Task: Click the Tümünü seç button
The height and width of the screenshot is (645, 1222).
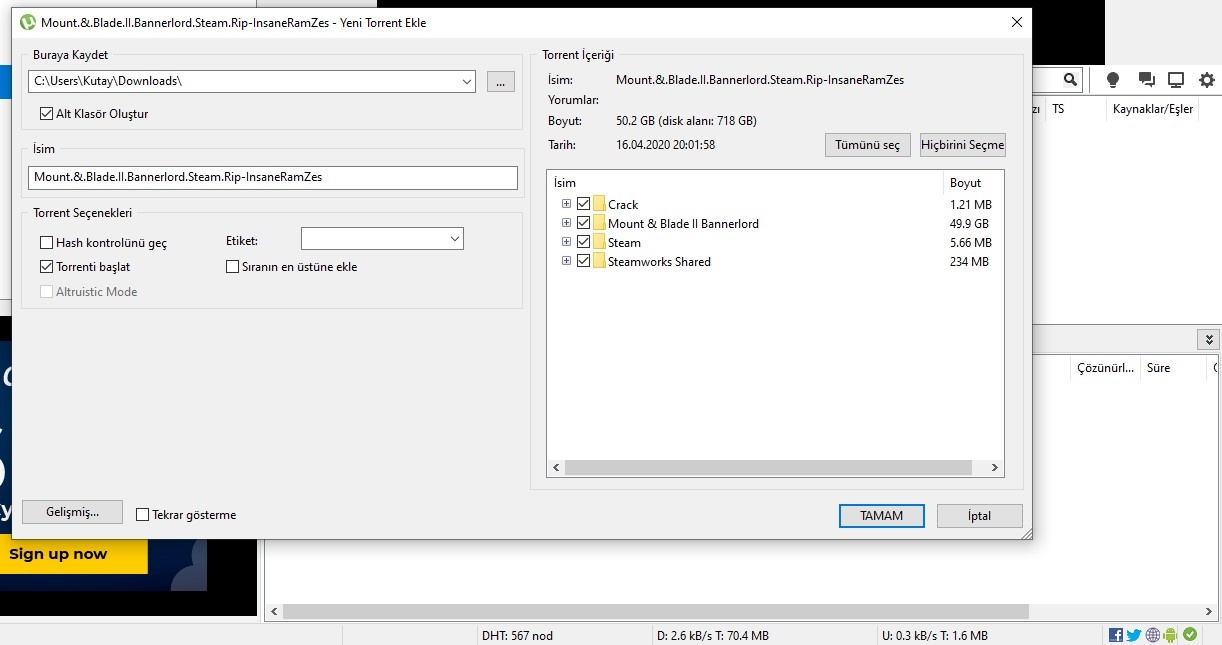Action: (x=867, y=145)
